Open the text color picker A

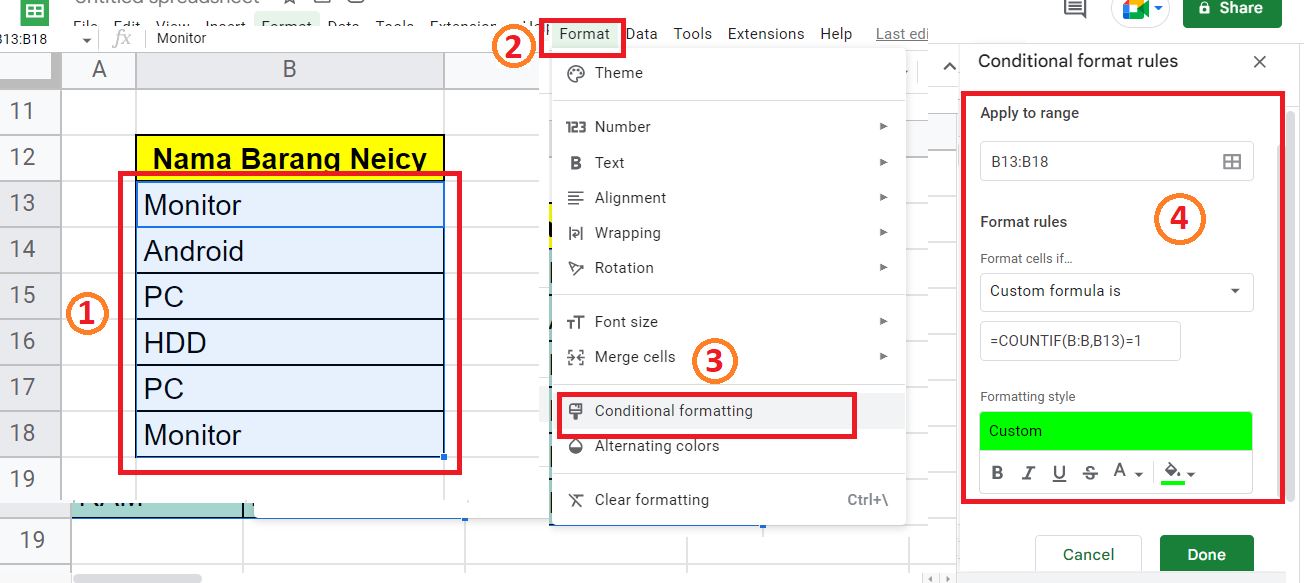1127,473
